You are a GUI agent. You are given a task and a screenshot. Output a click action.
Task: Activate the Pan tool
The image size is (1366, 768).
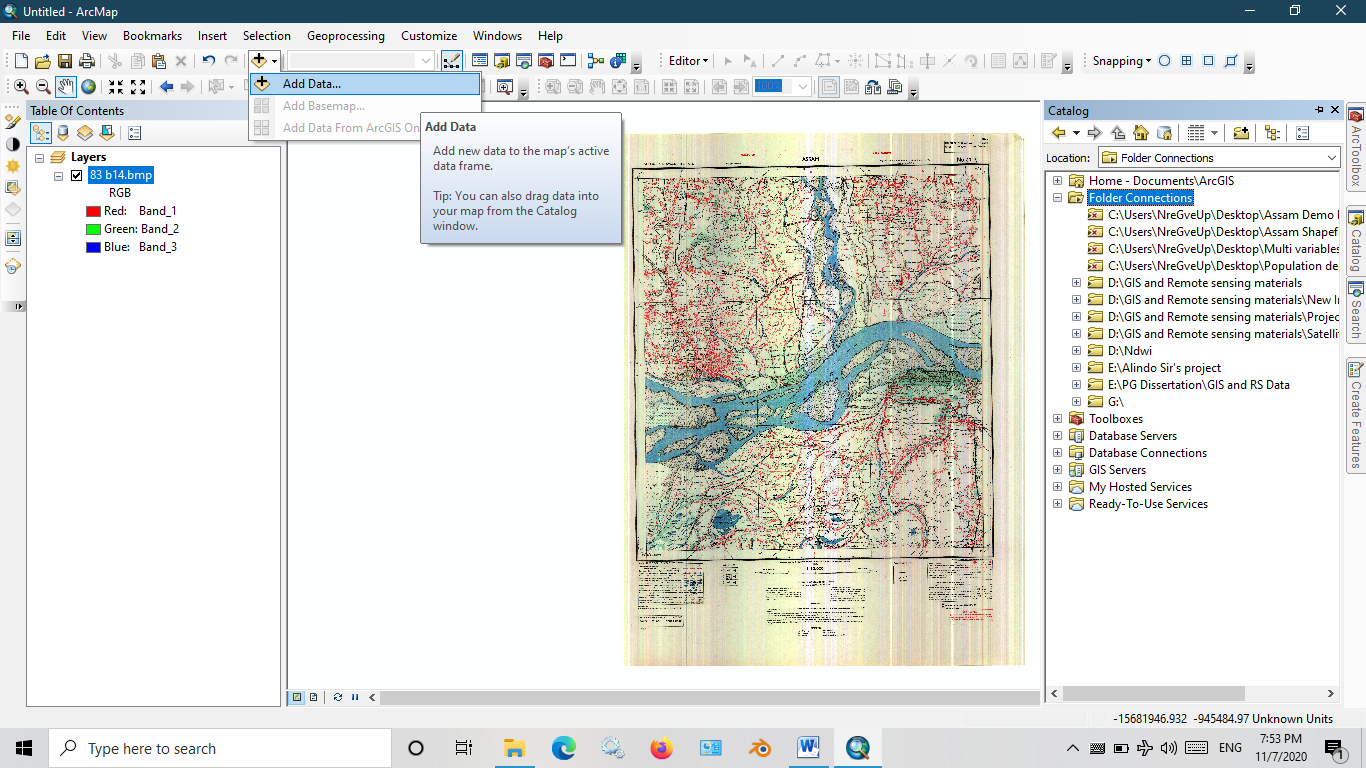64,87
